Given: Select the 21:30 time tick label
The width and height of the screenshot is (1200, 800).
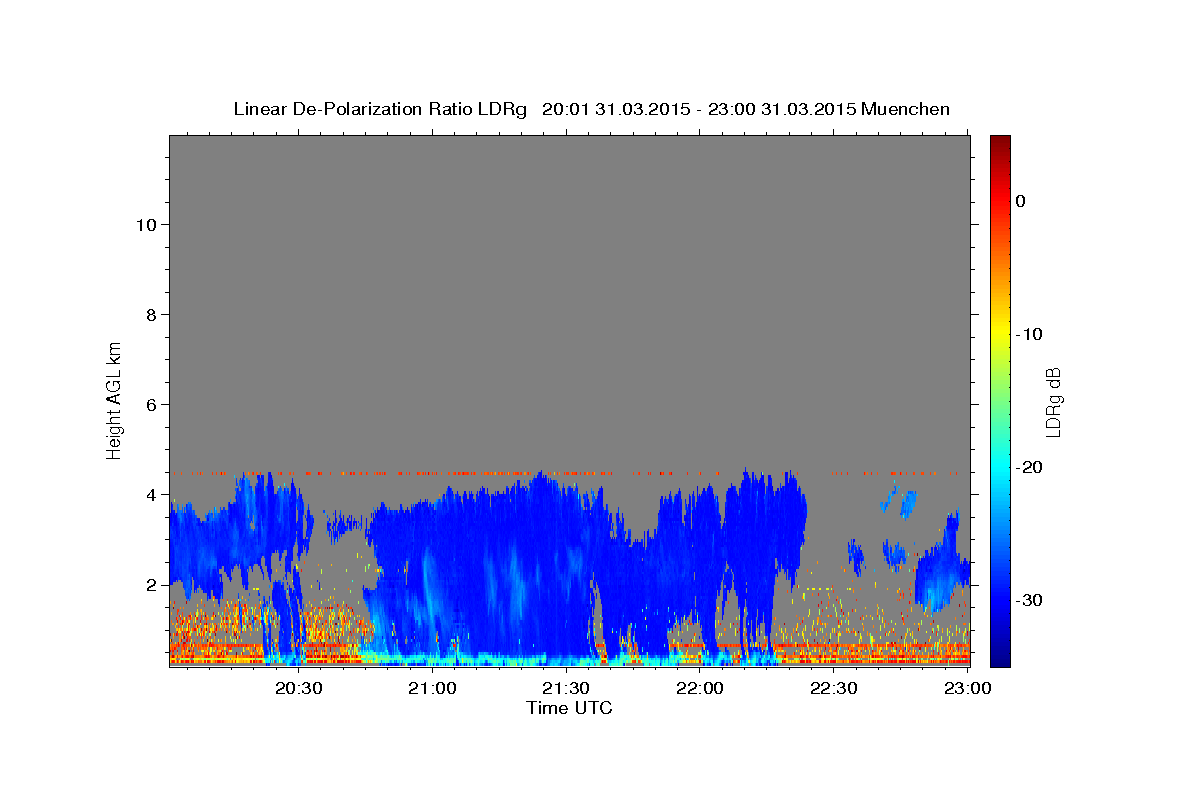Looking at the screenshot, I should pyautogui.click(x=566, y=689).
